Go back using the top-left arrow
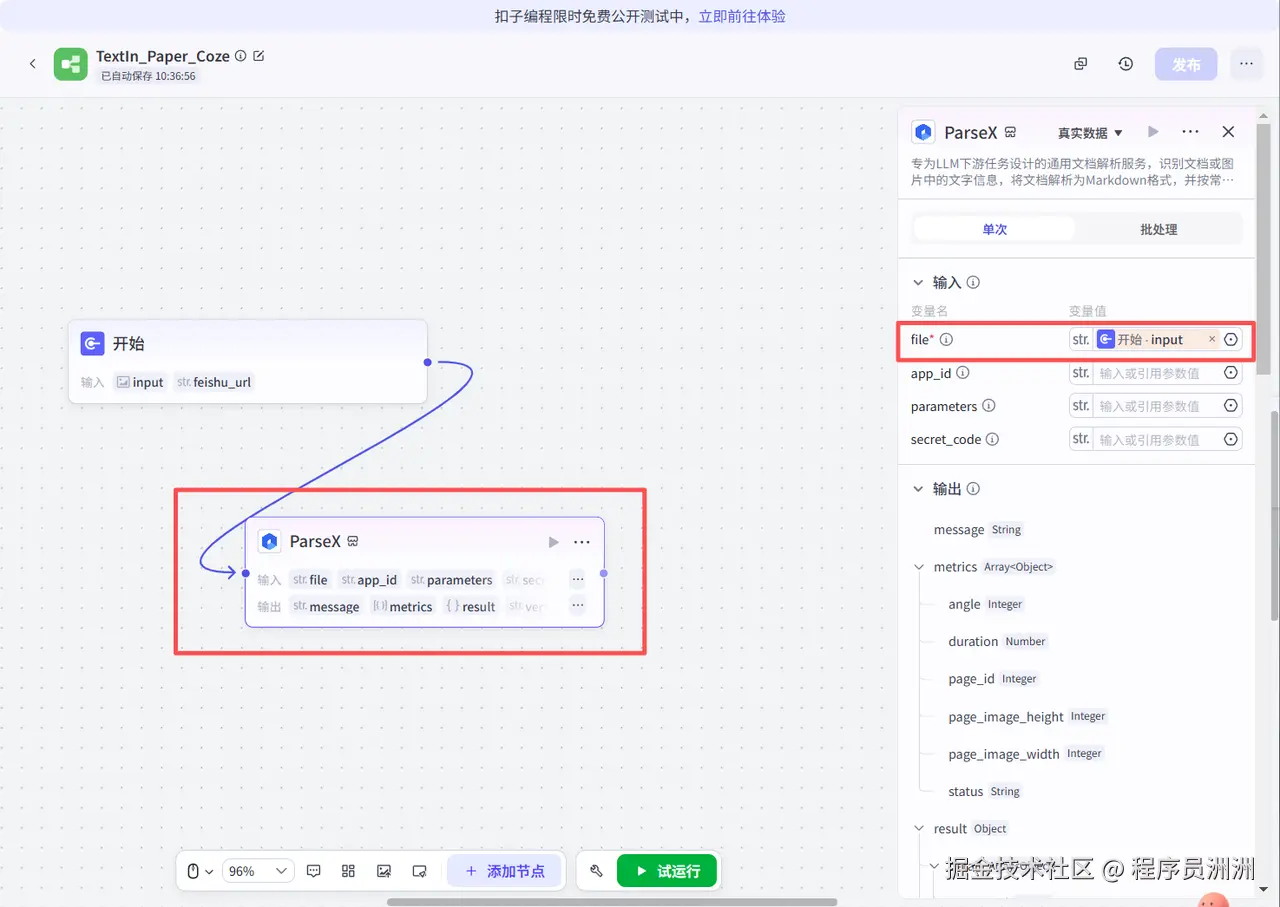This screenshot has height=907, width=1280. 32,64
